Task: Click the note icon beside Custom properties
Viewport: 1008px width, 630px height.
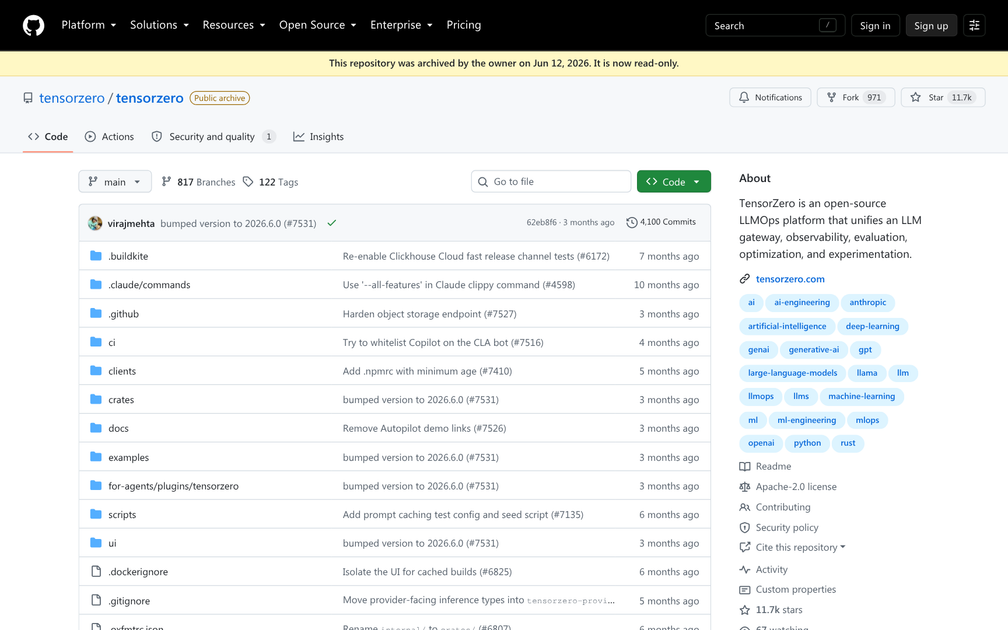Action: 744,590
